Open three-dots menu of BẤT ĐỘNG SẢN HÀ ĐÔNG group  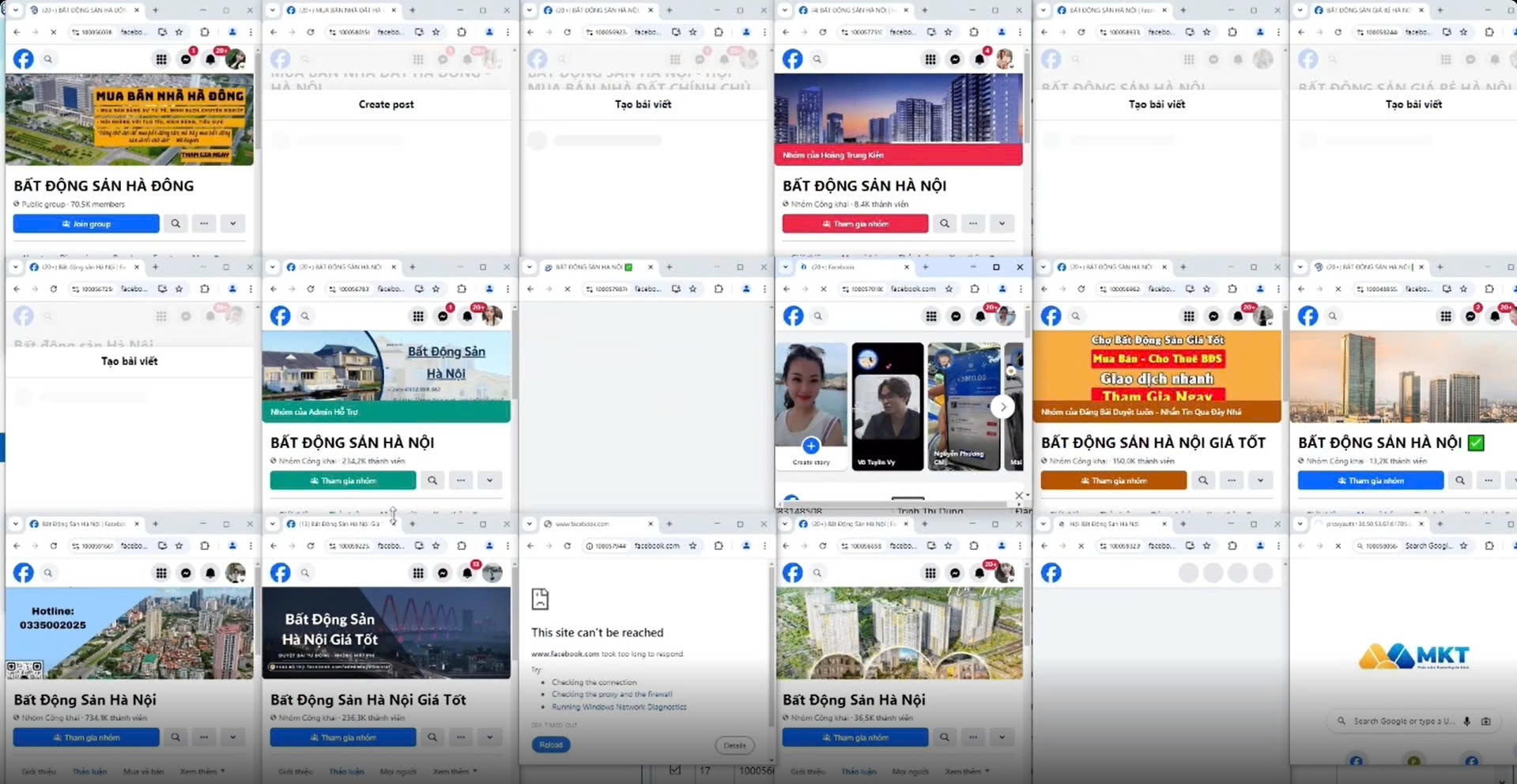204,224
